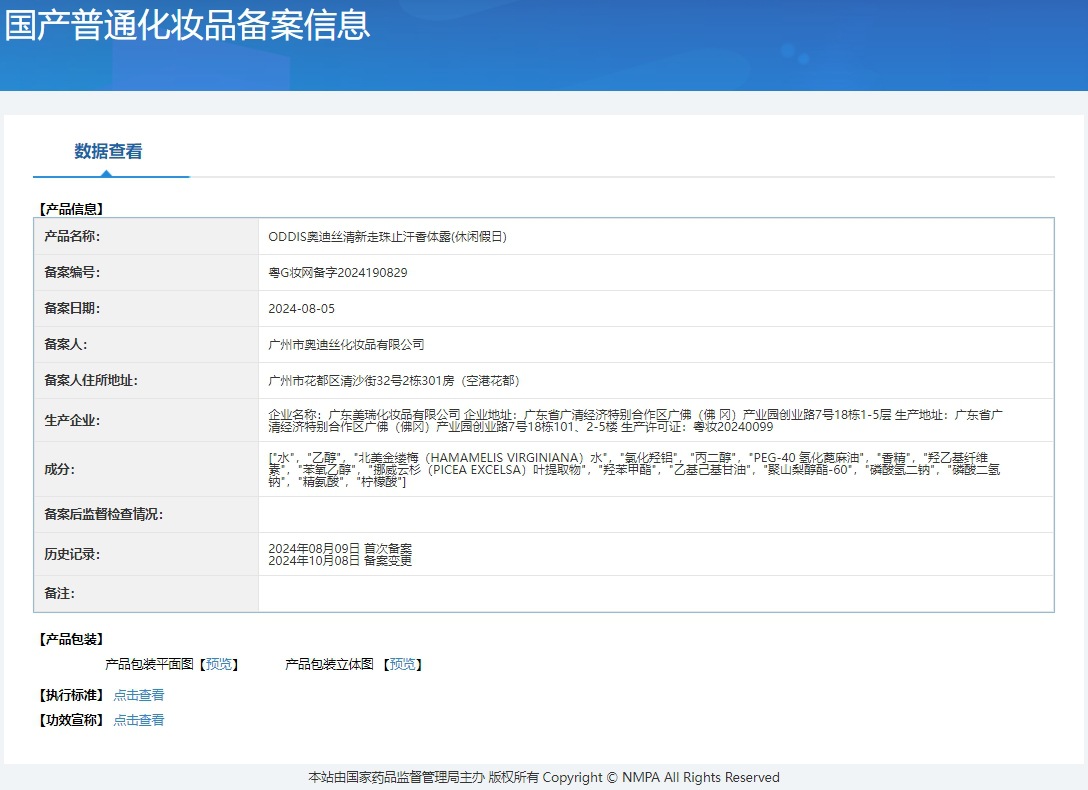Click the 生产企业 details cell
1088x790 pixels.
656,420
